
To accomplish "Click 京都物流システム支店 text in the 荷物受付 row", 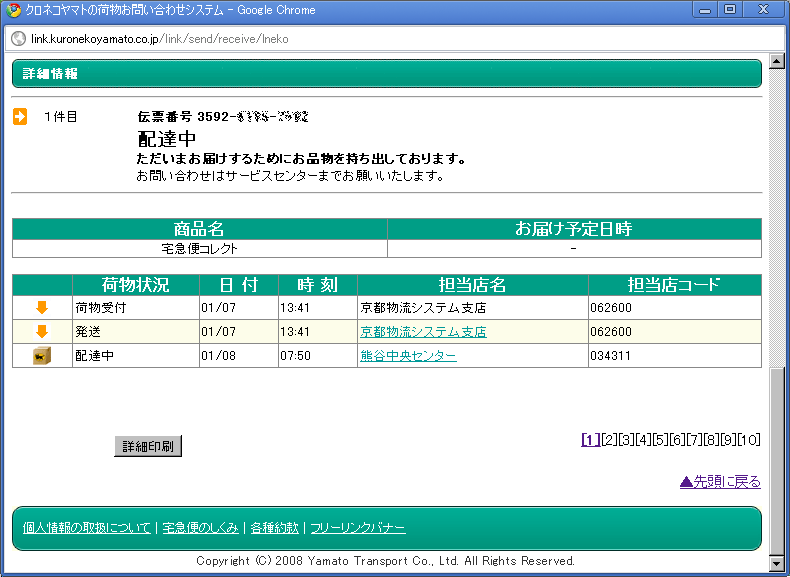I will pos(423,307).
